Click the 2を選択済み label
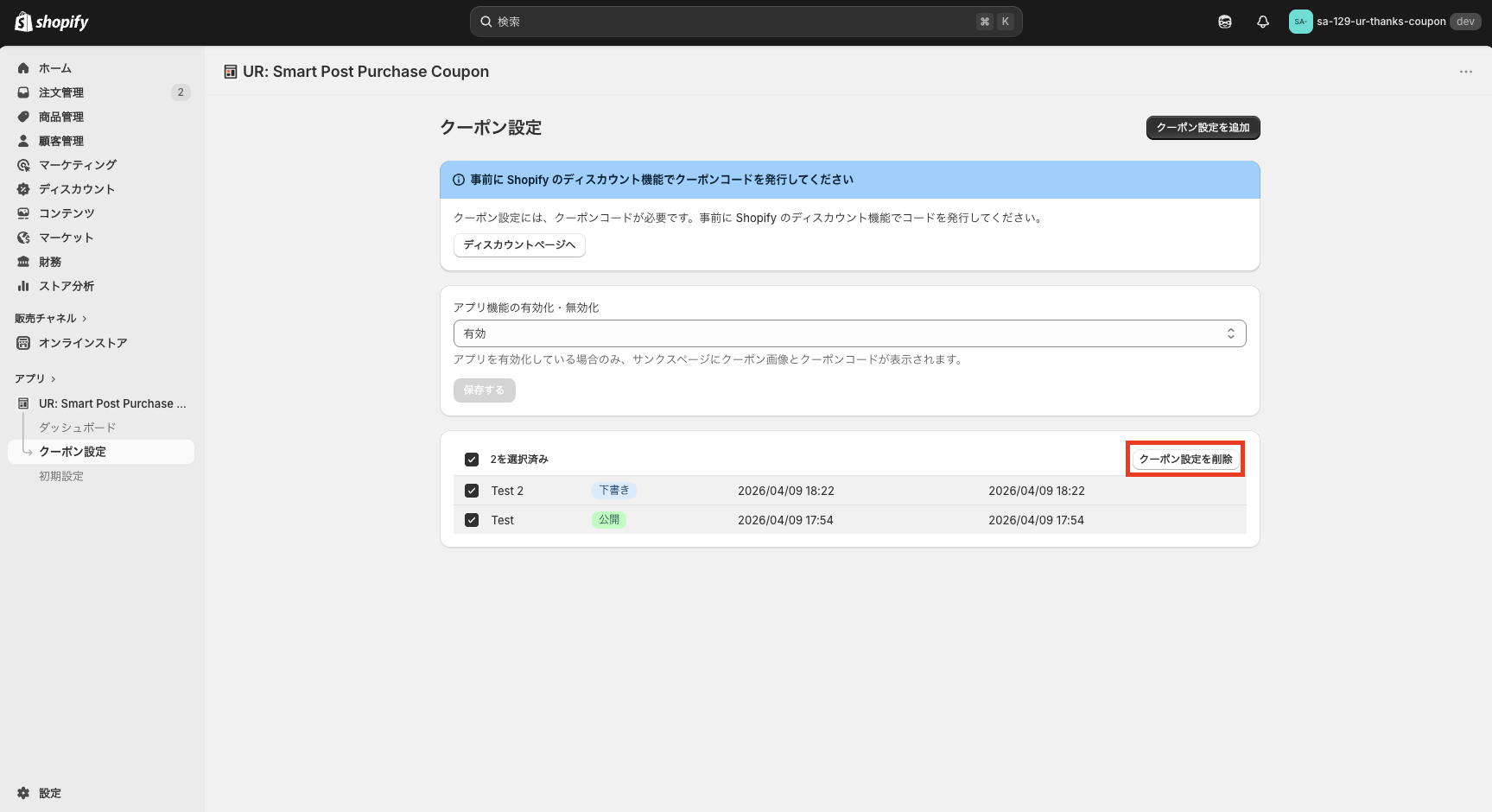The width and height of the screenshot is (1492, 812). click(519, 460)
